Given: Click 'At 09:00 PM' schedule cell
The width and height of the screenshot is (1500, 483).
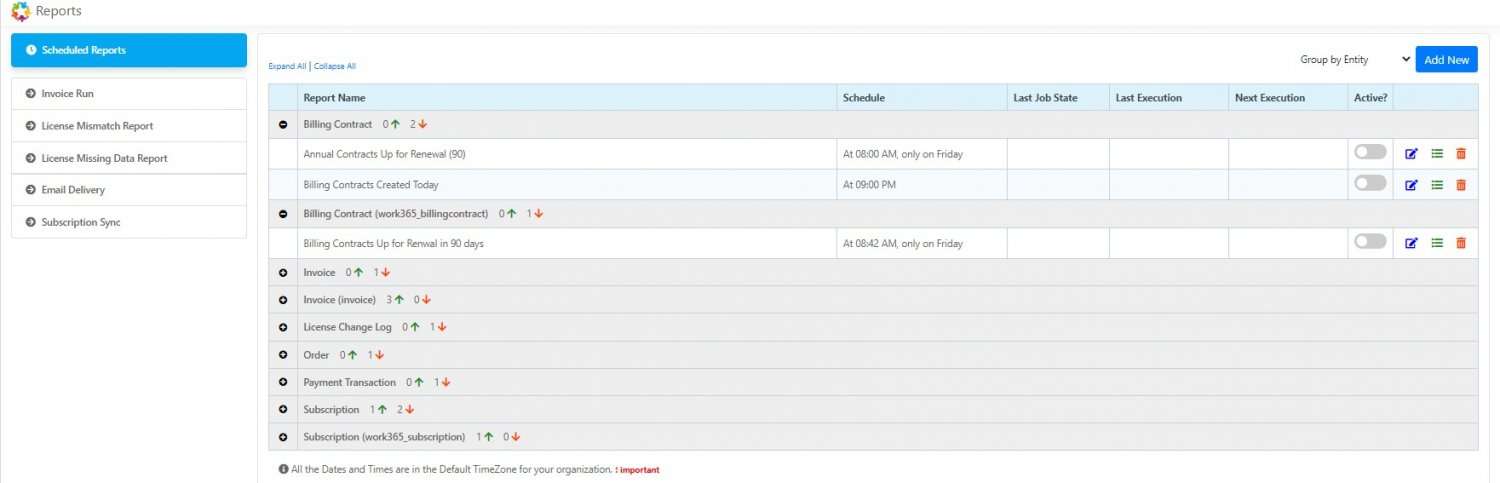Looking at the screenshot, I should point(869,185).
